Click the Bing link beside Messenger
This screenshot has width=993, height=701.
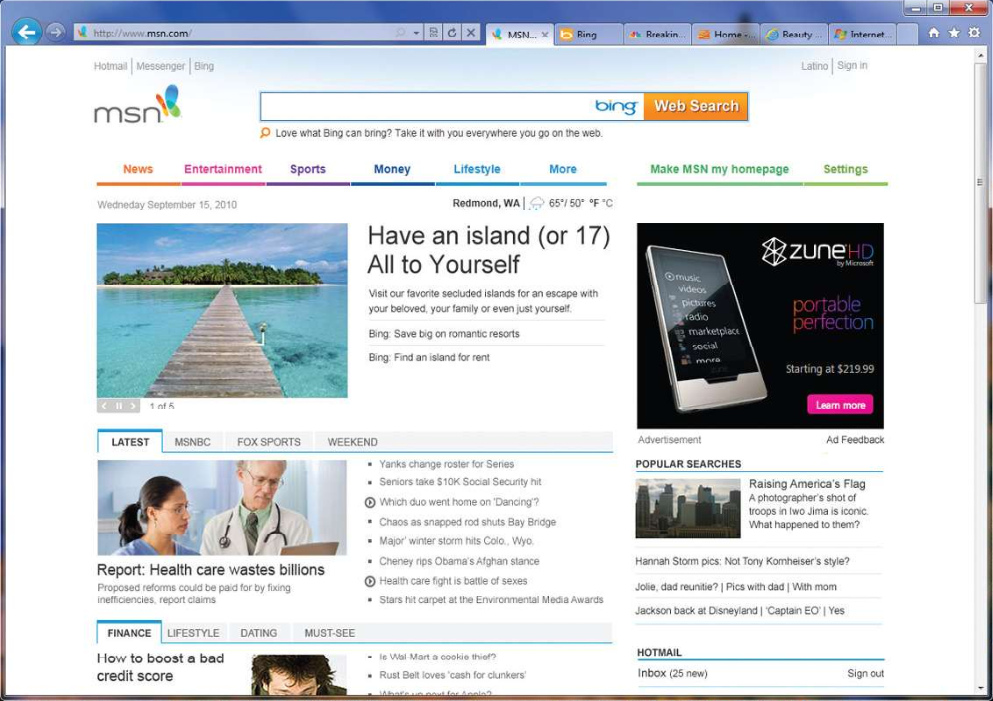[204, 66]
